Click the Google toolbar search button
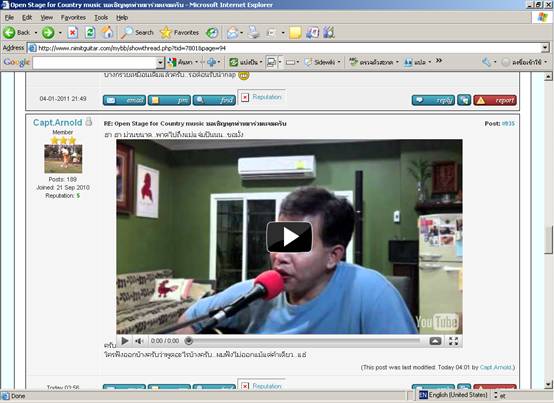 pos(181,62)
